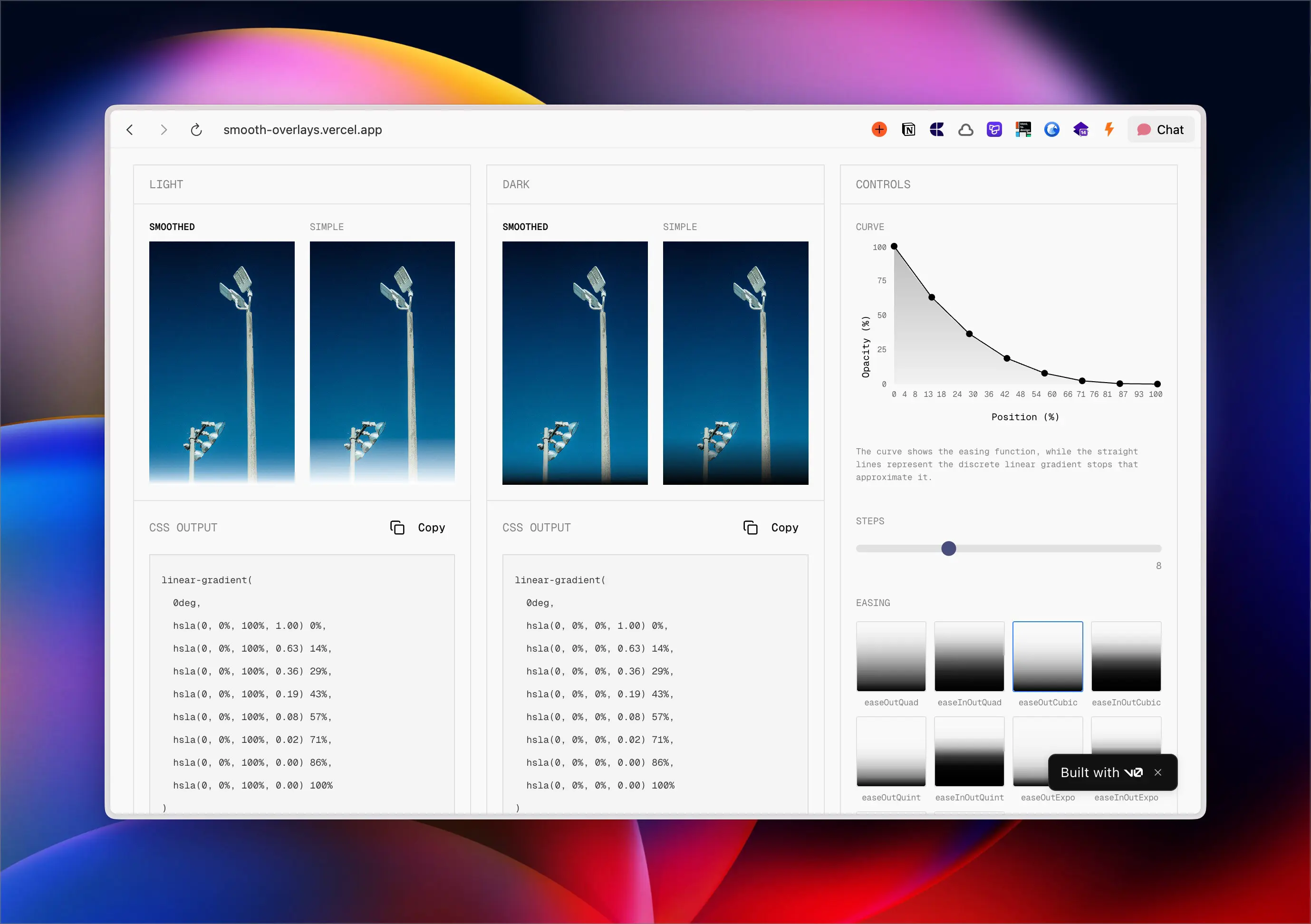Reload the page with refresh icon

pyautogui.click(x=196, y=130)
